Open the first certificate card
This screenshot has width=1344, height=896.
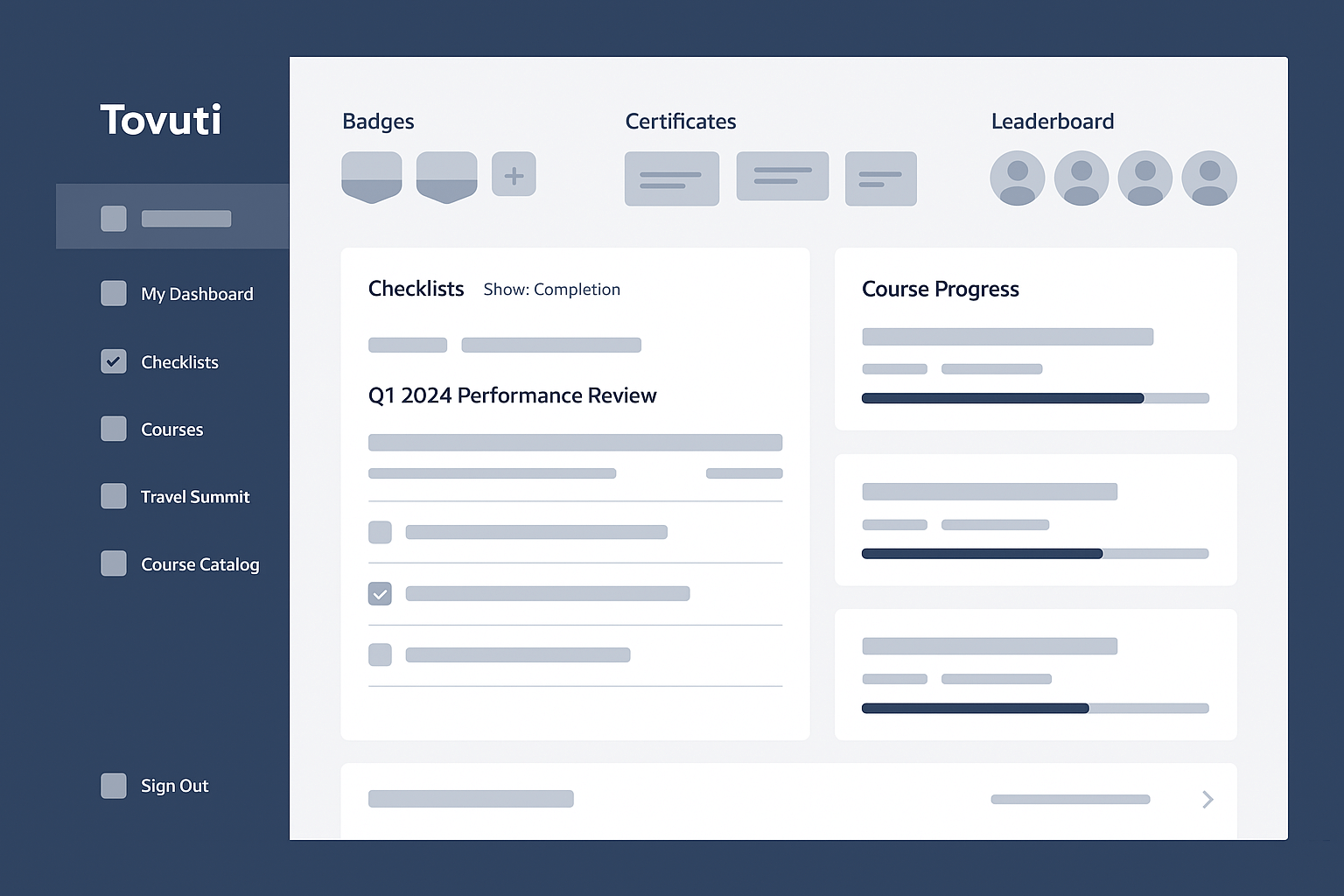point(671,179)
